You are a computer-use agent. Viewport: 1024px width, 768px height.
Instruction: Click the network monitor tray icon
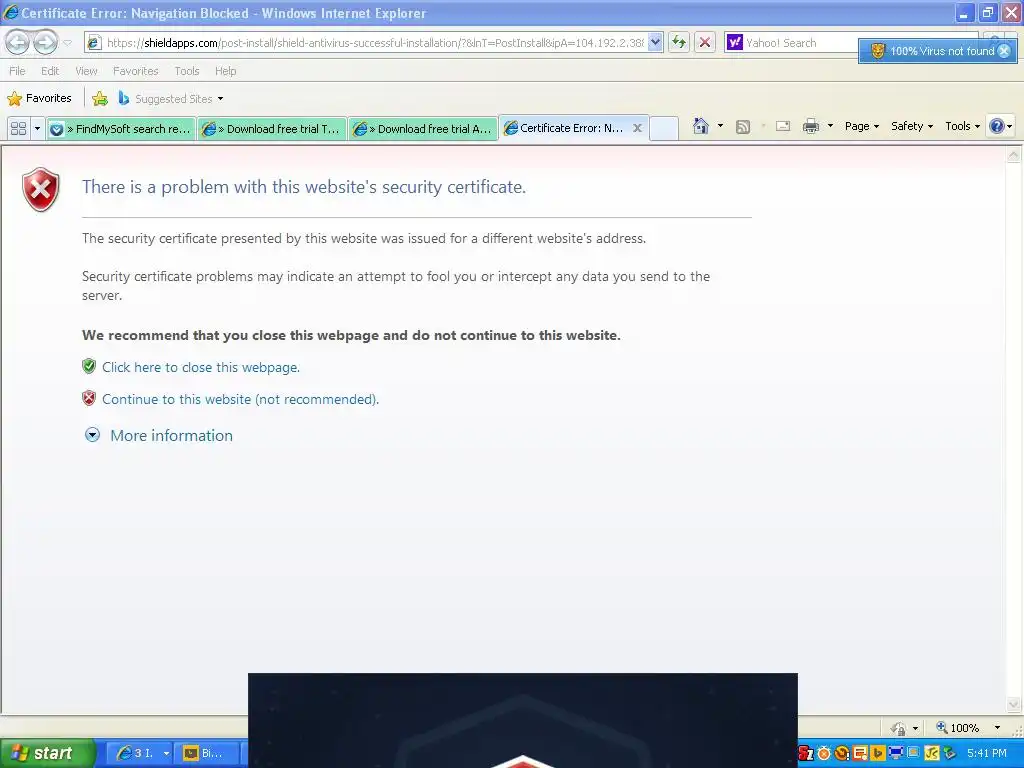click(895, 754)
